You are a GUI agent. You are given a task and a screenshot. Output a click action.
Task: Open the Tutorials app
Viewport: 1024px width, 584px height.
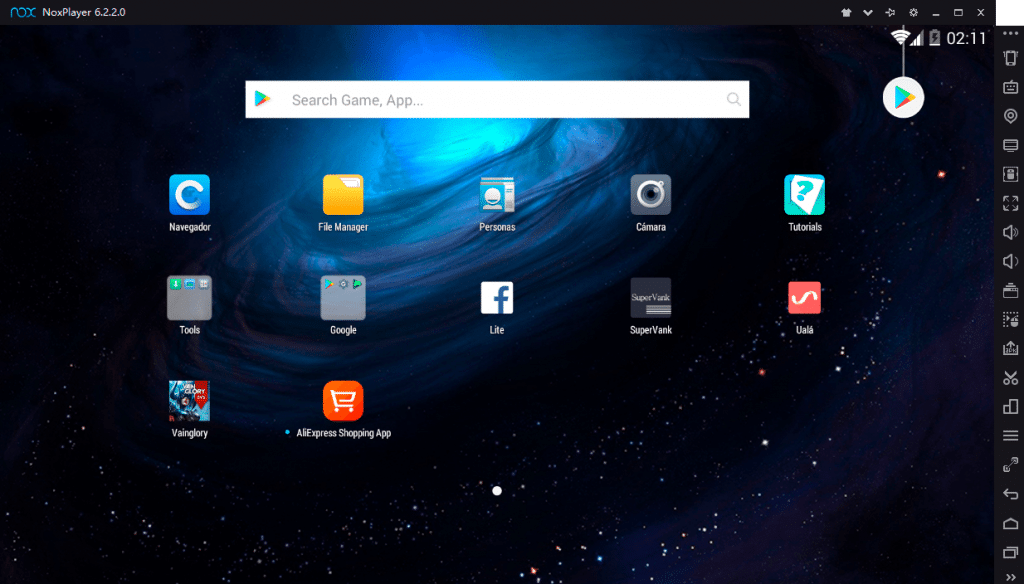coord(805,195)
